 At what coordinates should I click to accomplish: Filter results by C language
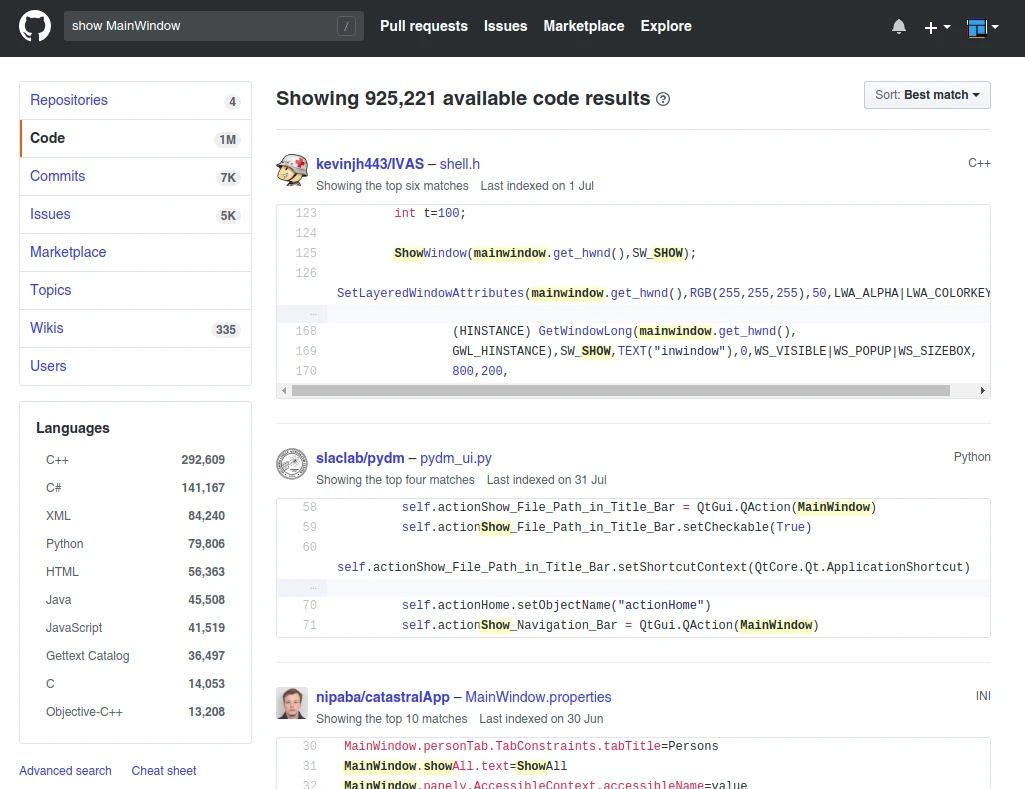pyautogui.click(x=135, y=684)
